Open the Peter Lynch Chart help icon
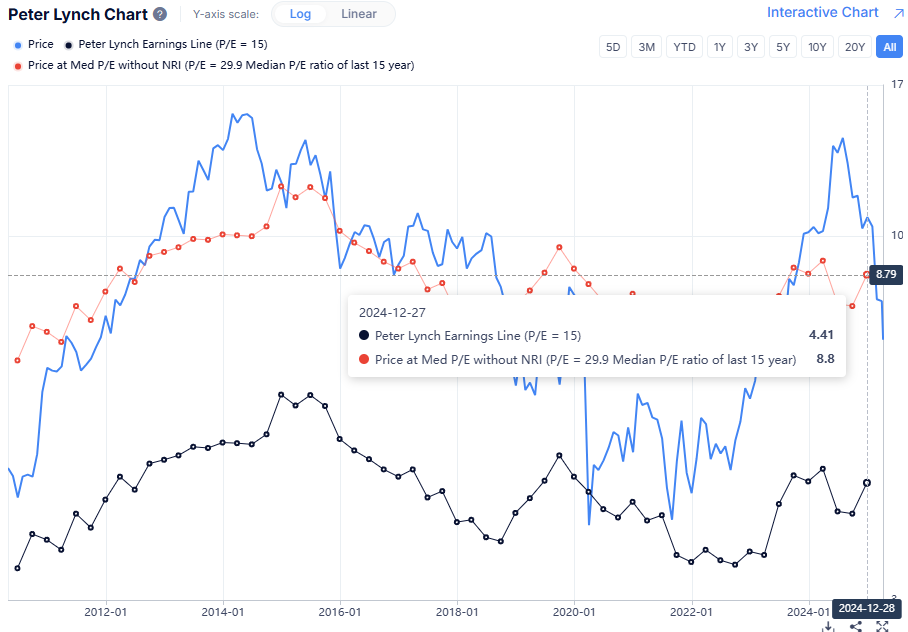The height and width of the screenshot is (632, 908). (160, 14)
